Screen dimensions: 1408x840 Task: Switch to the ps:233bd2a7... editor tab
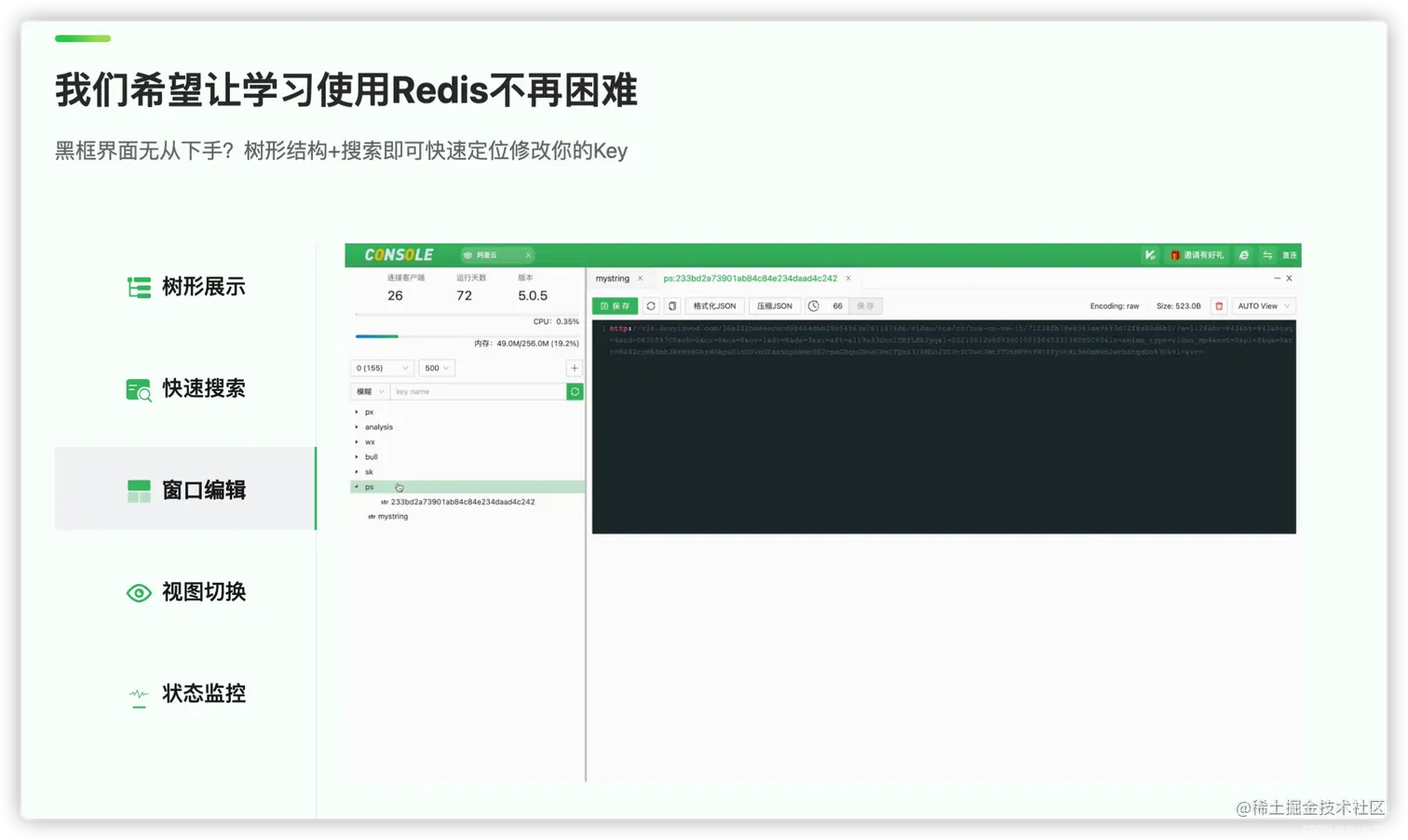click(751, 278)
